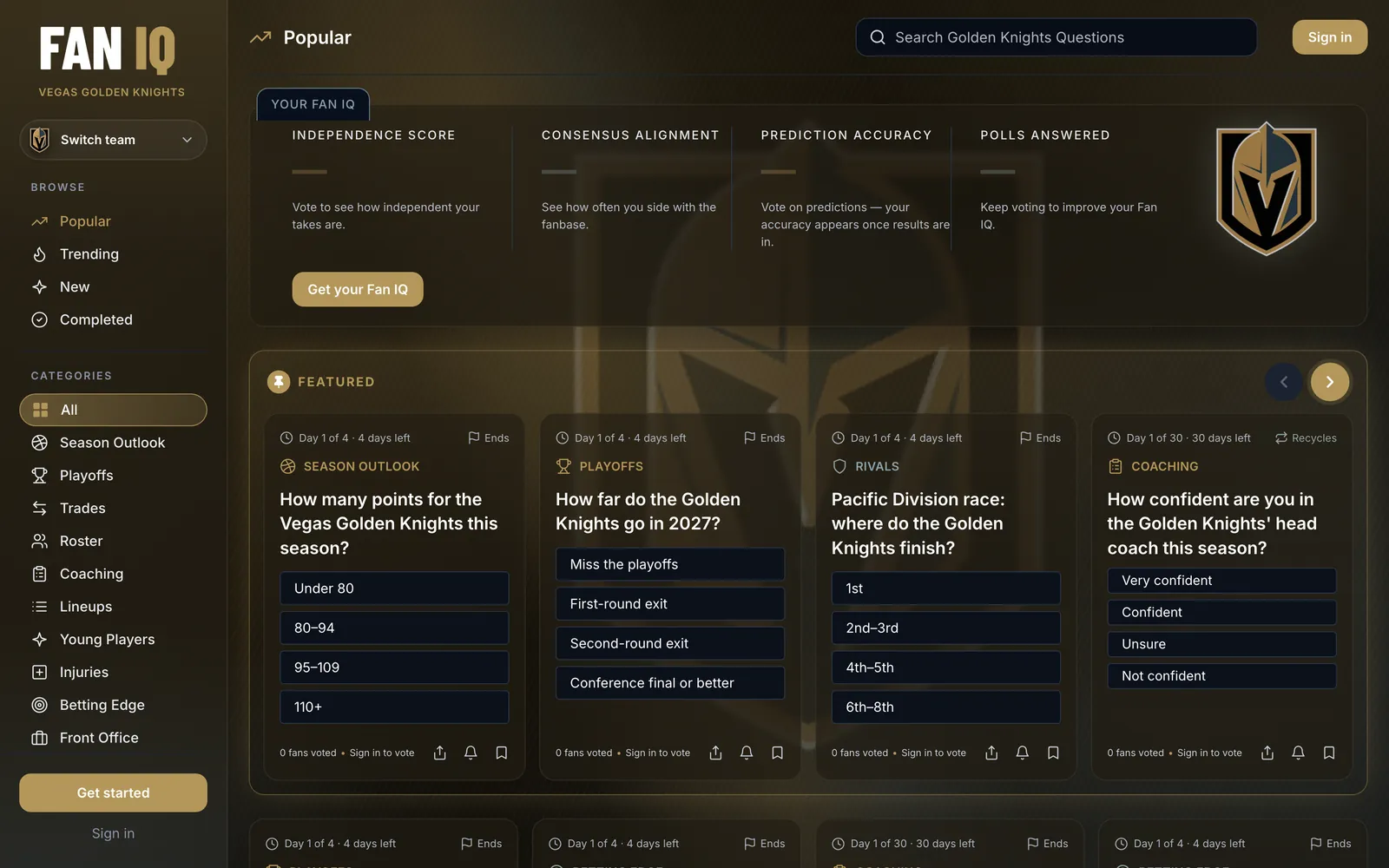Share the Pacific Division race poll
The image size is (1389, 868).
(991, 753)
